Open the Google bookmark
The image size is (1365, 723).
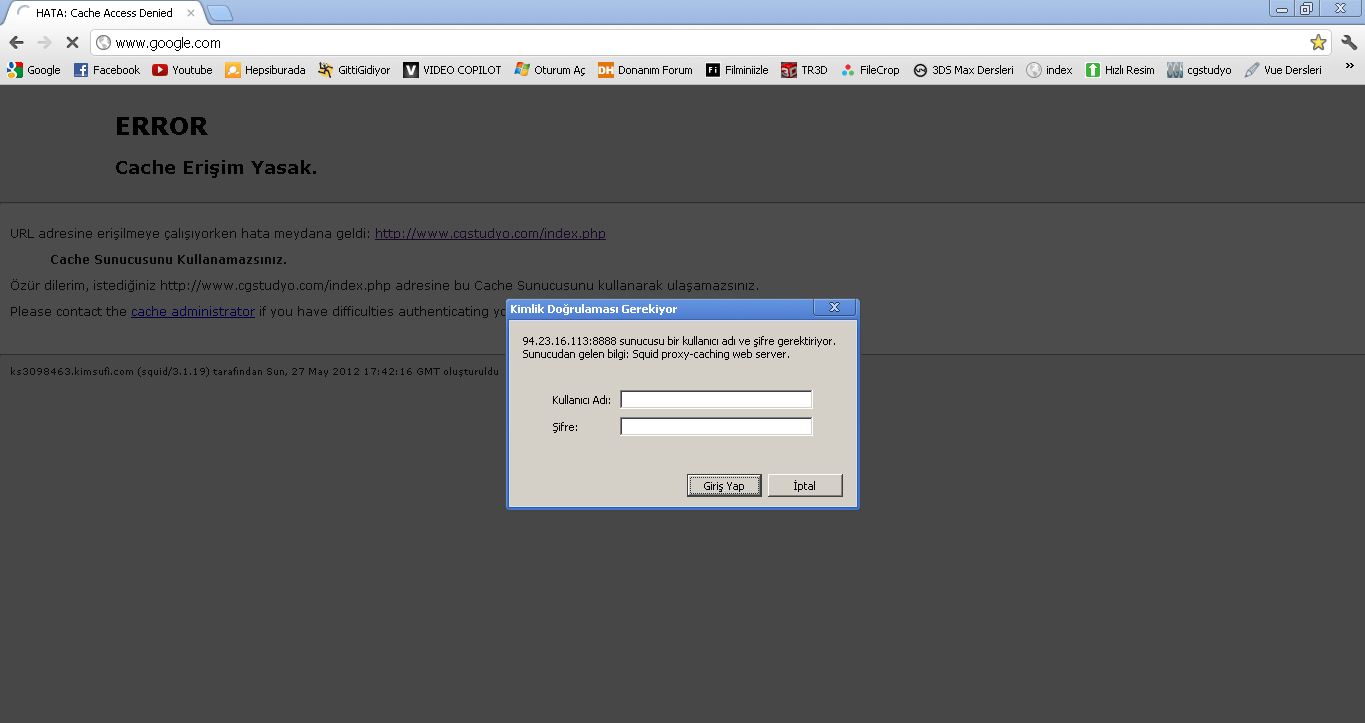(x=34, y=70)
